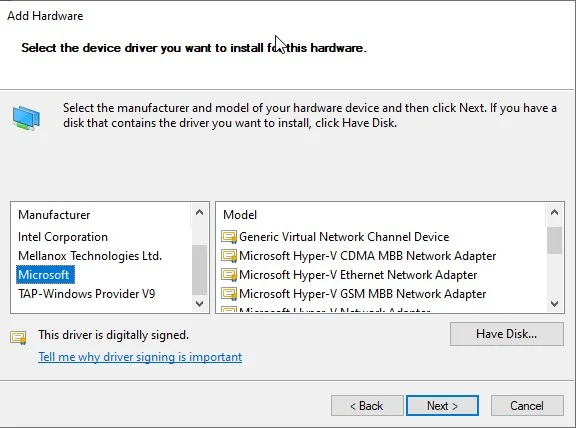The width and height of the screenshot is (576, 428).
Task: Click the network computers icon beside instructions
Action: click(26, 118)
